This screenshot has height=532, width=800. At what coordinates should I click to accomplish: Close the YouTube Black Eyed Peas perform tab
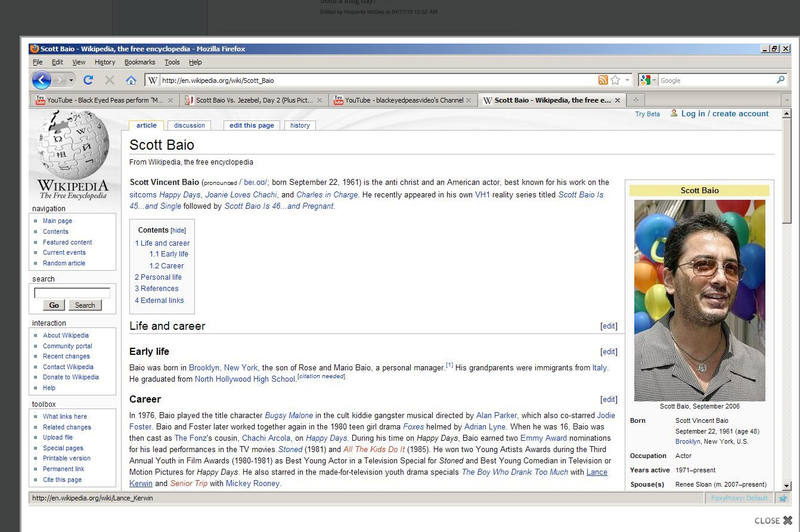pos(170,100)
